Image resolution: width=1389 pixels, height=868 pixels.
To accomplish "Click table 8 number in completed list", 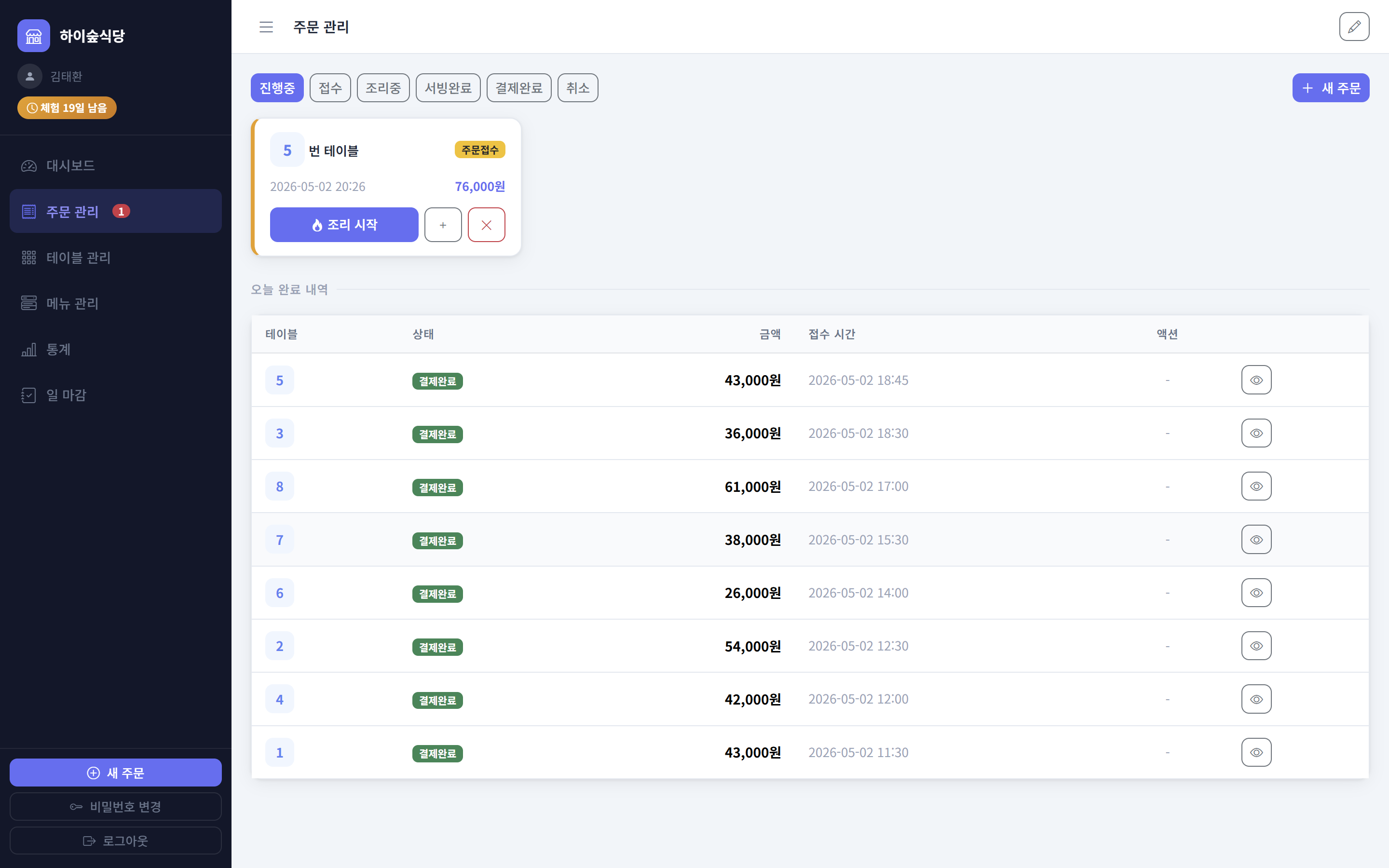I will (x=280, y=486).
